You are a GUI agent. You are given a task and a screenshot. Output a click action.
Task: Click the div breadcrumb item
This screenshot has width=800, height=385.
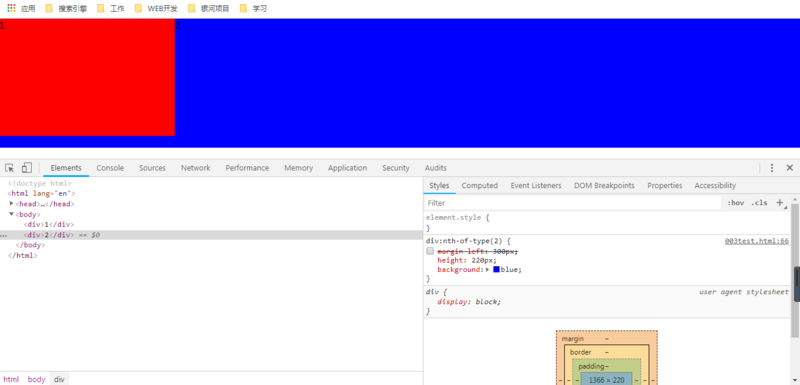(x=60, y=379)
